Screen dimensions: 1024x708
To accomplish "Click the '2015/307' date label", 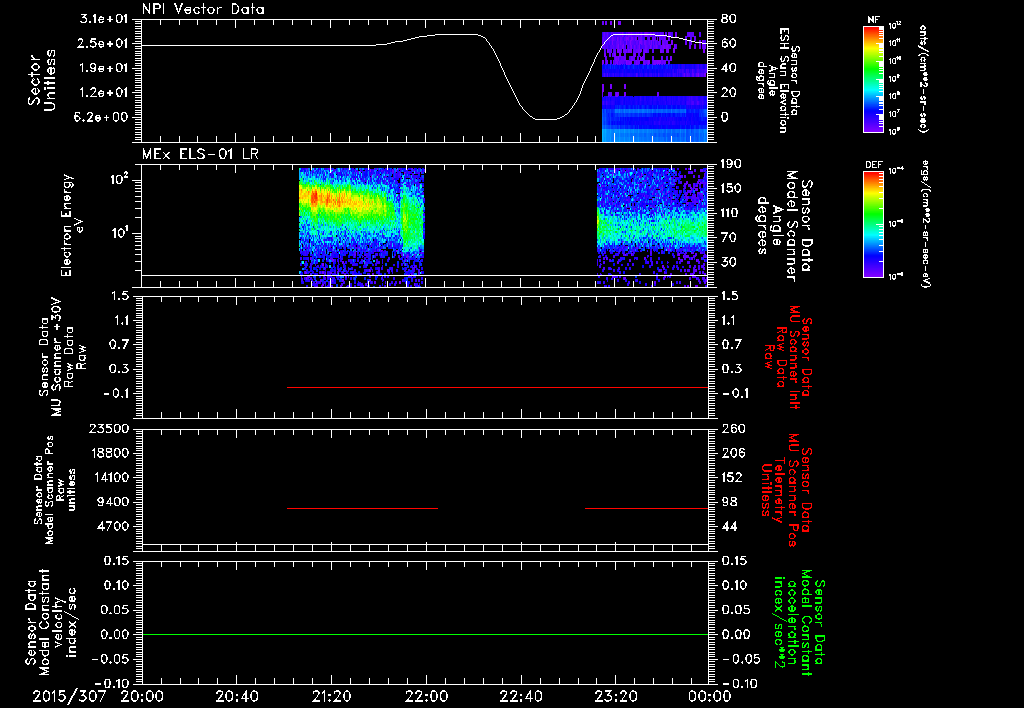I will coord(69,697).
